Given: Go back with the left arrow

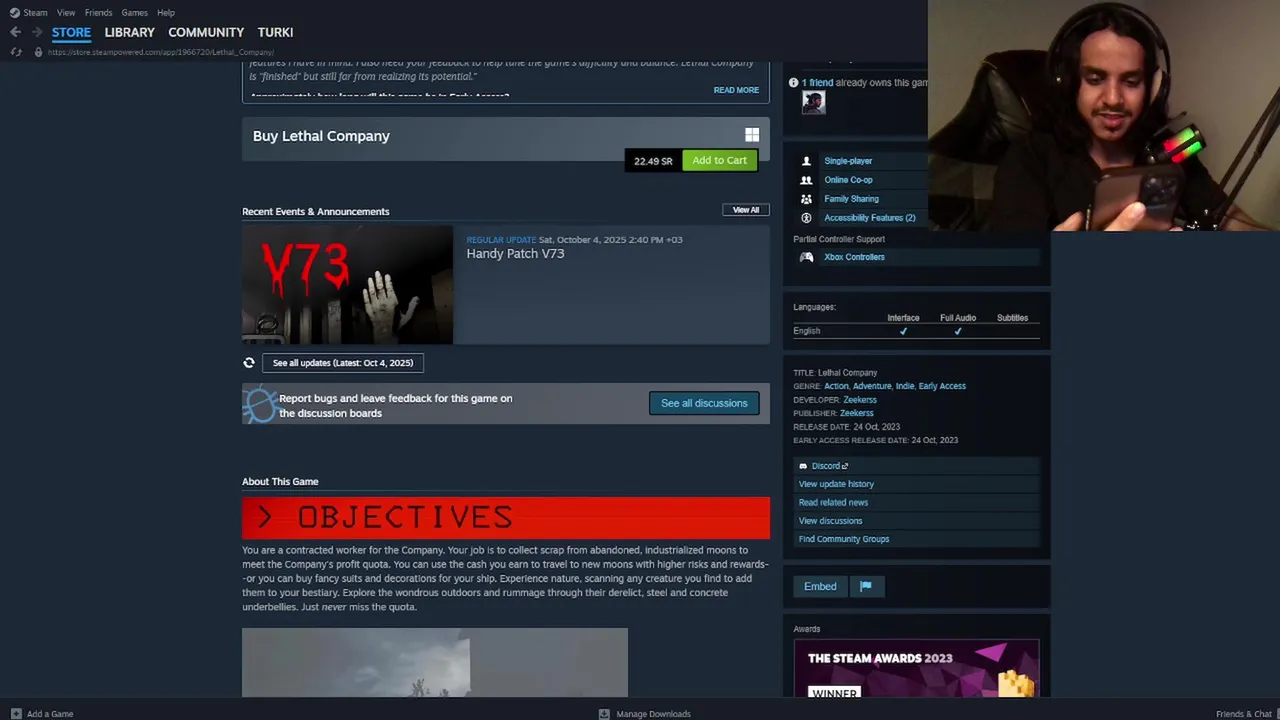Looking at the screenshot, I should tap(15, 32).
